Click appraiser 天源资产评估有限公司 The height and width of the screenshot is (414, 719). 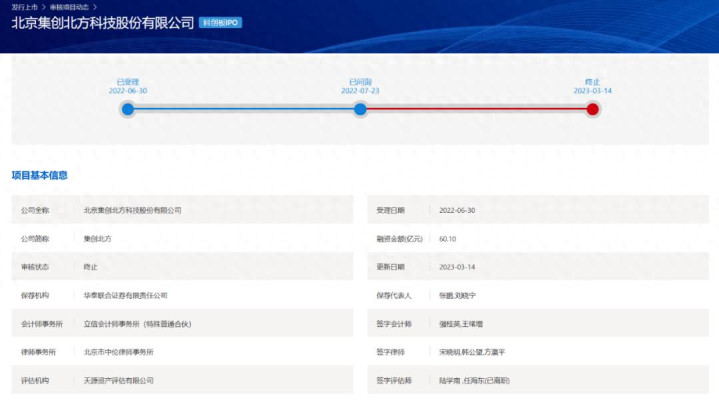coord(118,381)
